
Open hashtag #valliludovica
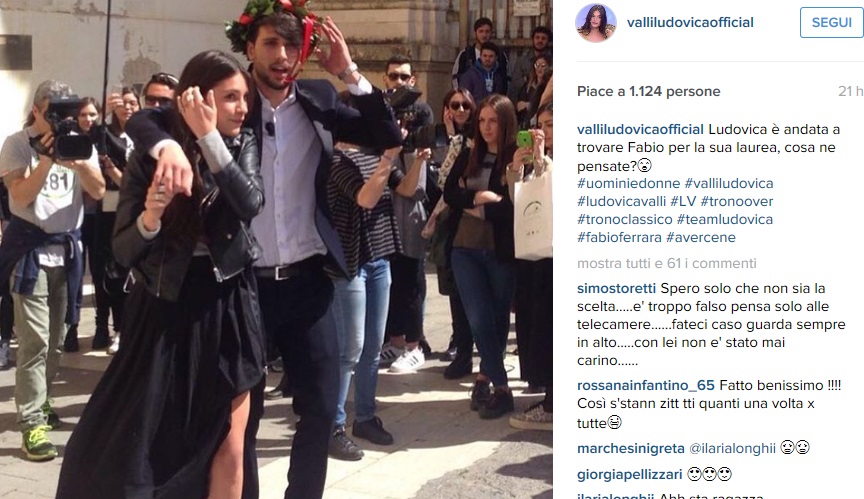point(729,183)
